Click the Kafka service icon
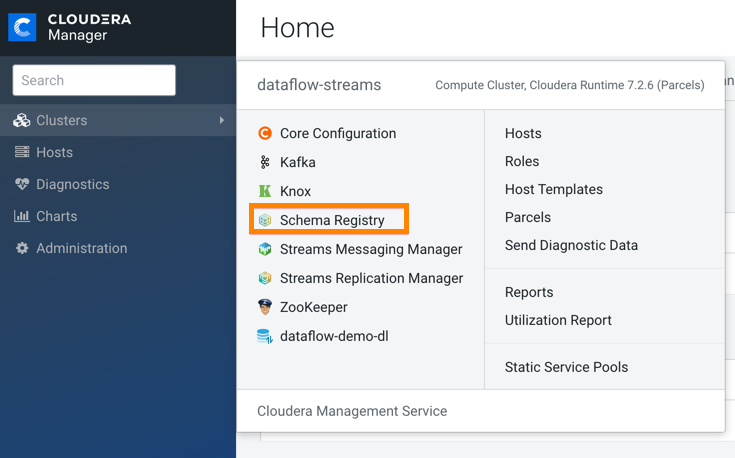 point(265,162)
